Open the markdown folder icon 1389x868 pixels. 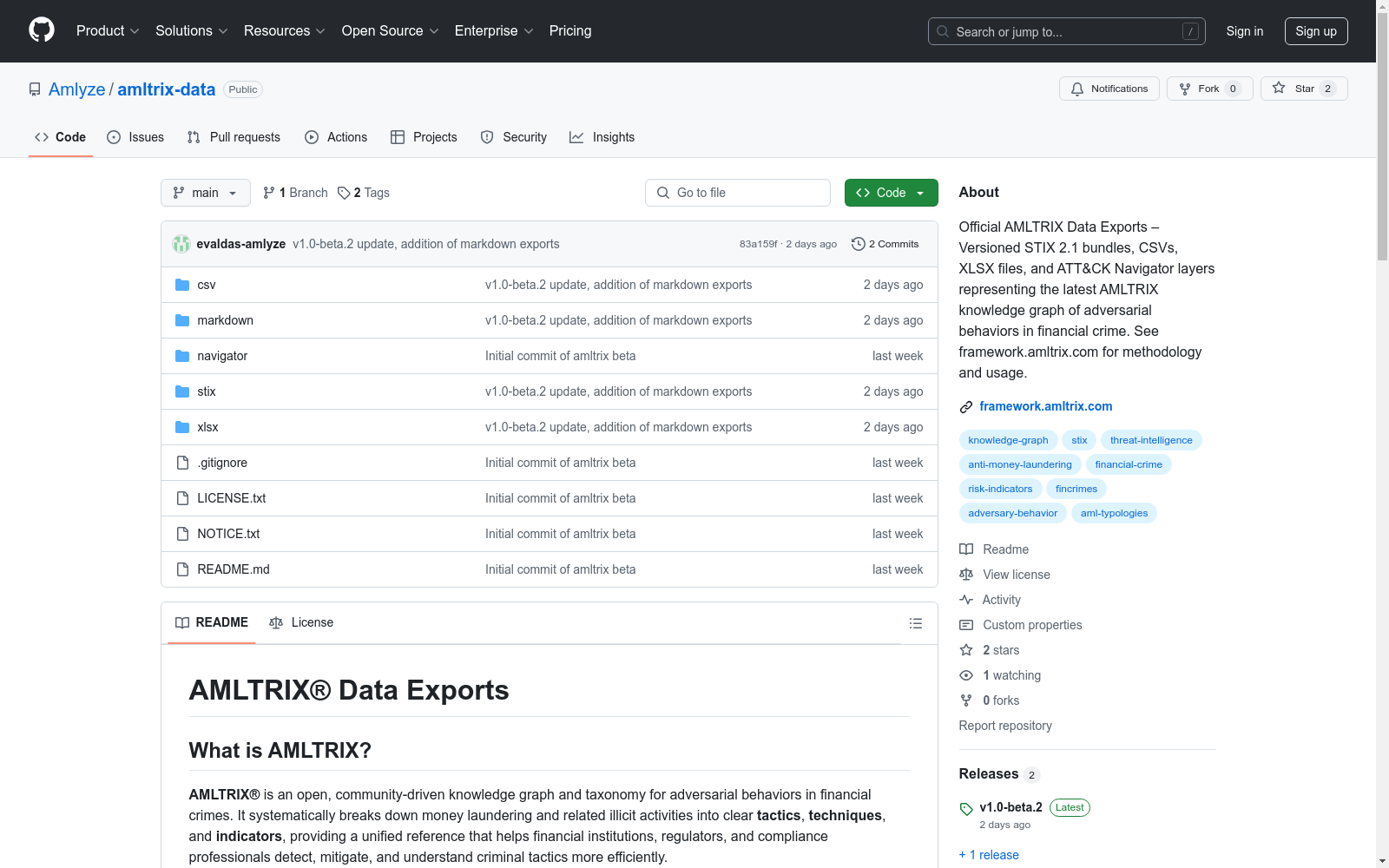pos(182,320)
